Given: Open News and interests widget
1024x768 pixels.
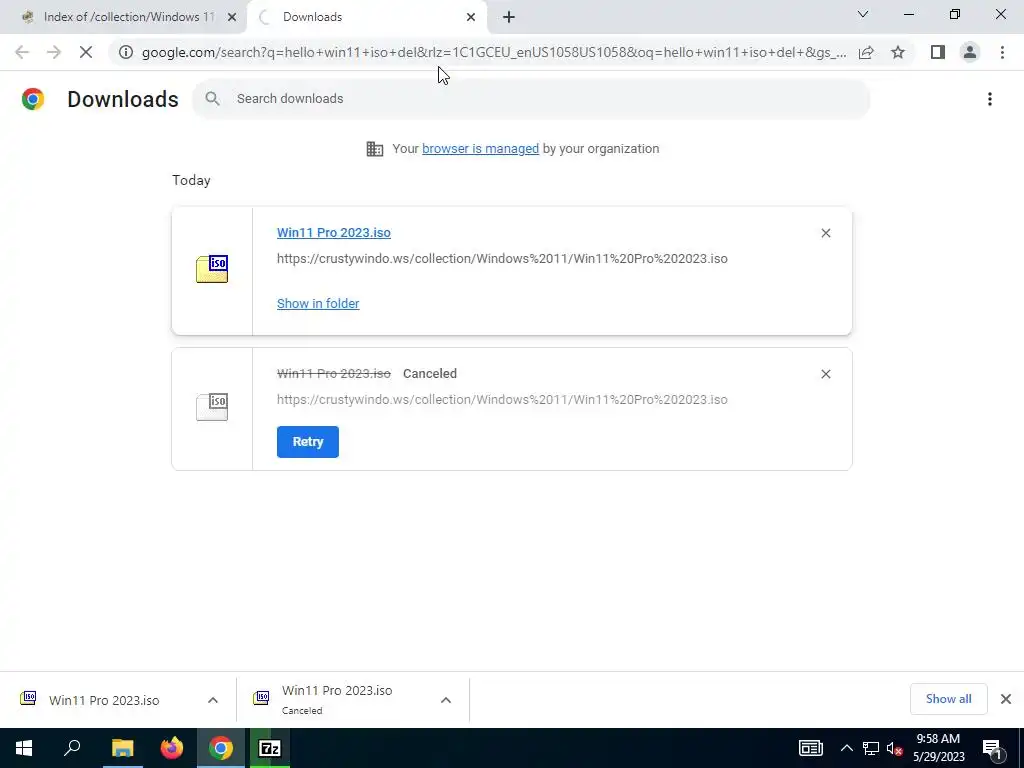Looking at the screenshot, I should 810,748.
